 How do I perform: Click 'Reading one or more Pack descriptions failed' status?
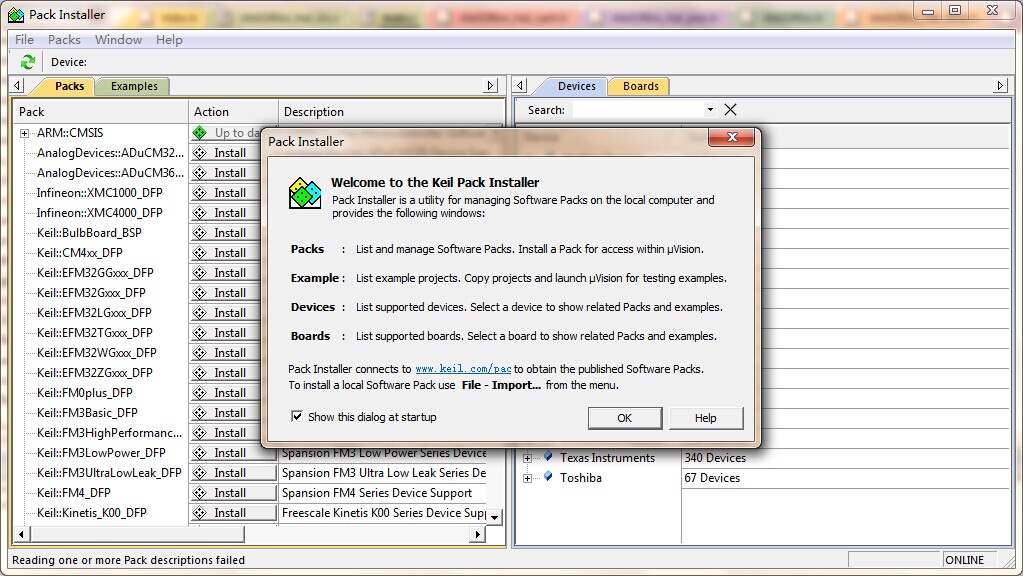(129, 560)
